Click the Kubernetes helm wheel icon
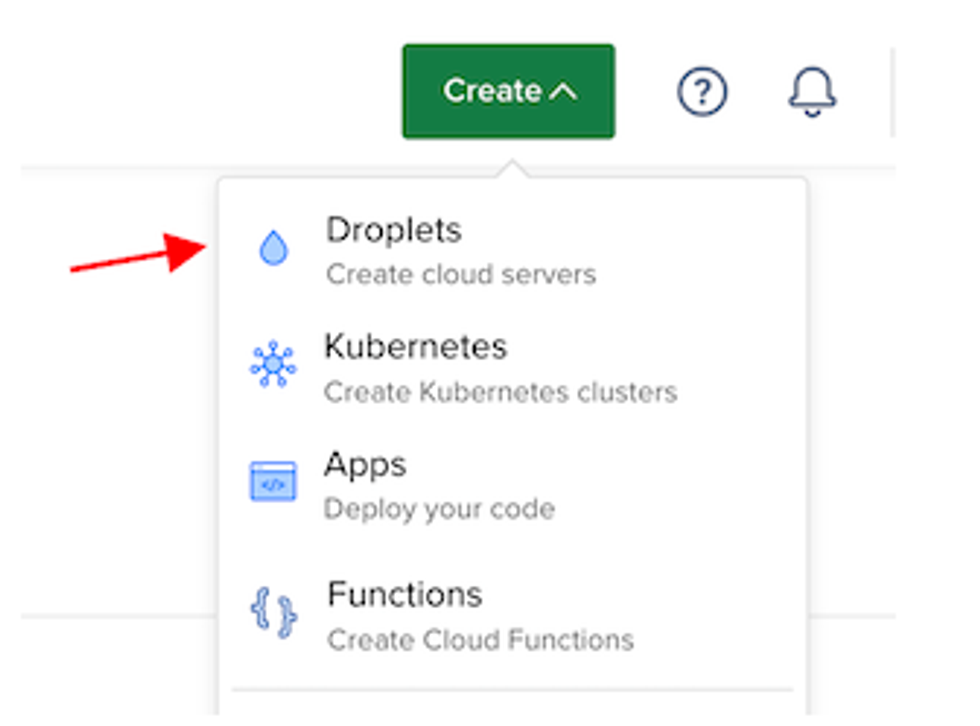This screenshot has height=726, width=980. click(x=273, y=365)
